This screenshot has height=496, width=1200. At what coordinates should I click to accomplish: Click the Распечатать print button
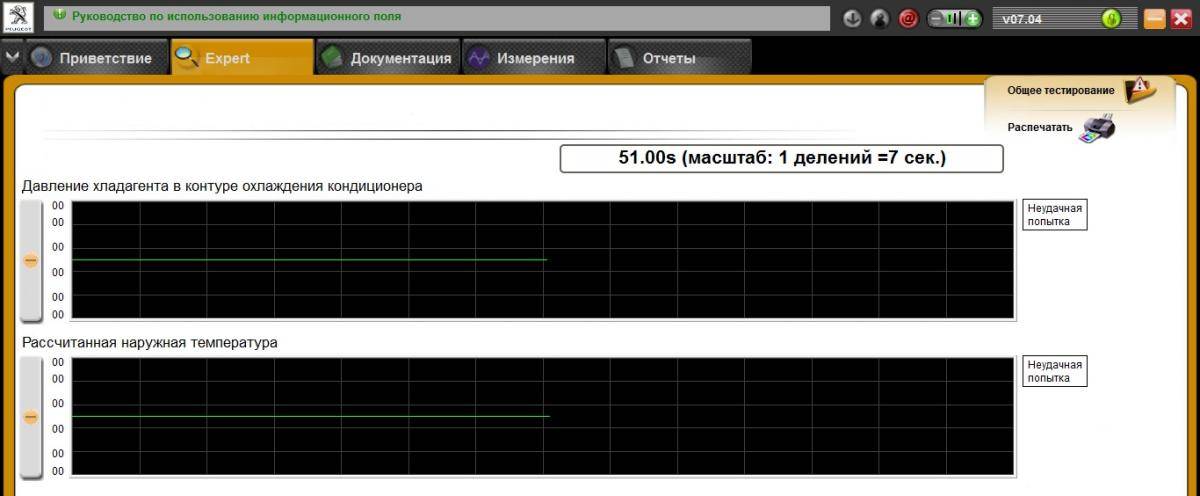(1040, 128)
